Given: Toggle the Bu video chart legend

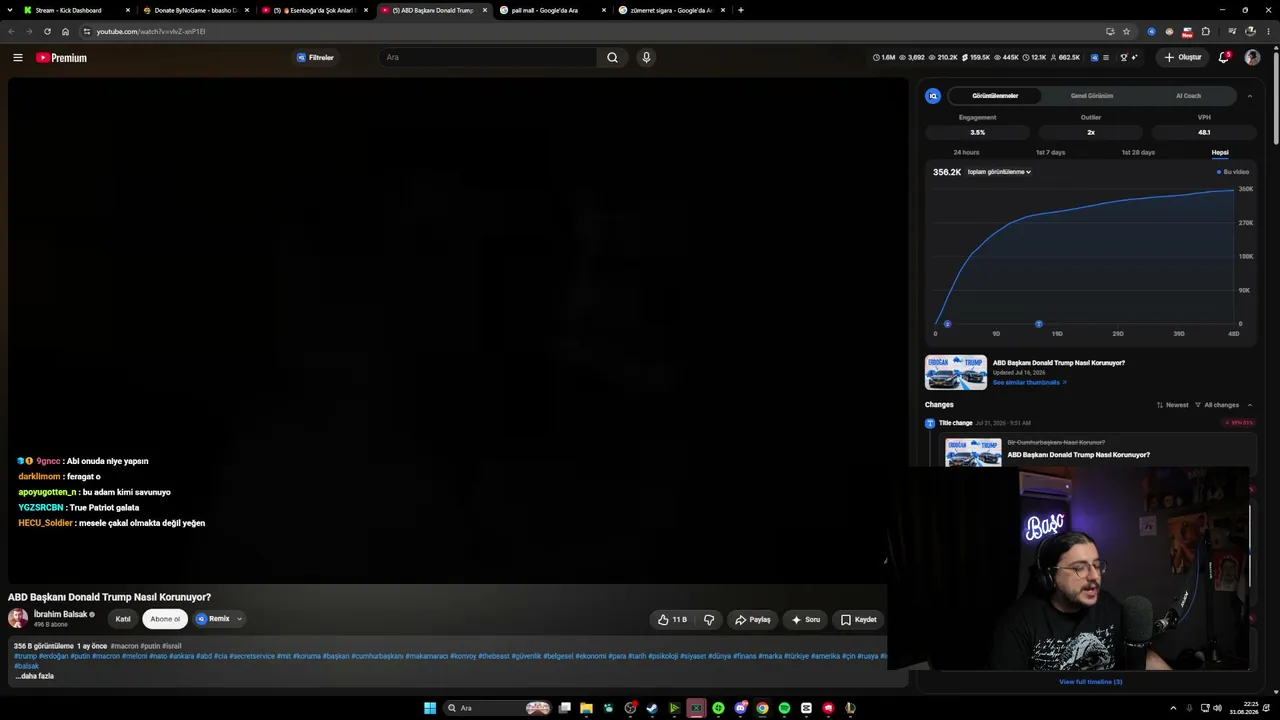Looking at the screenshot, I should click(1233, 172).
